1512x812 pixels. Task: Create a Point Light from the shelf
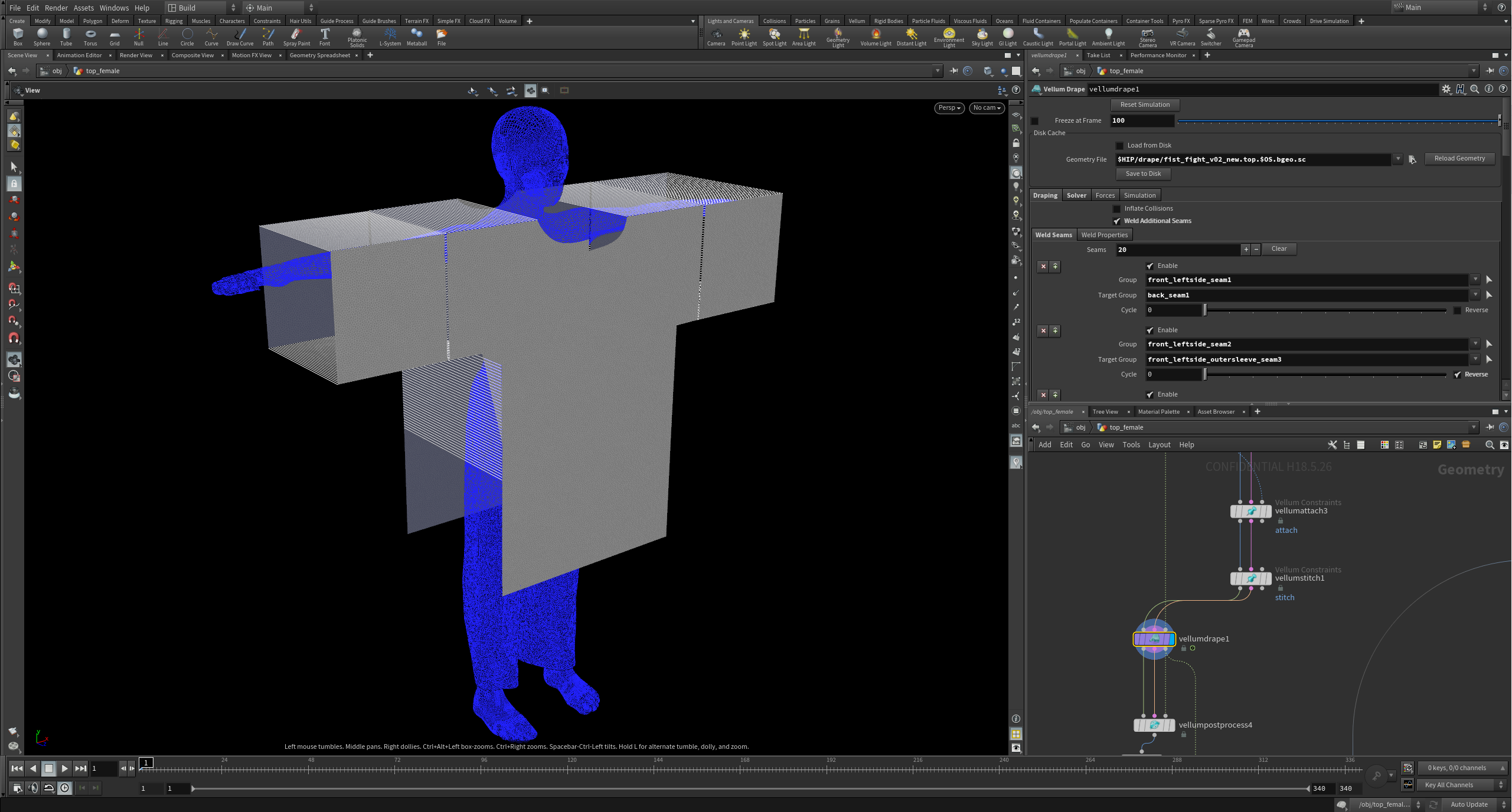pos(744,37)
